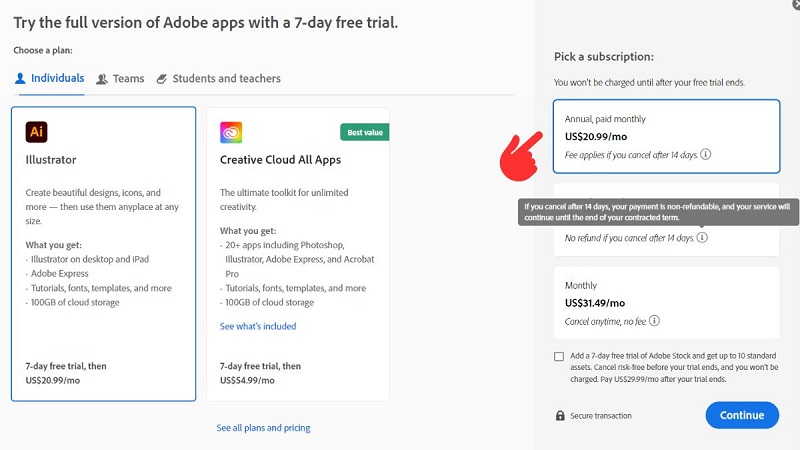The image size is (800, 450).
Task: Choose the Monthly US$31.49/mo subscription
Action: (x=666, y=303)
